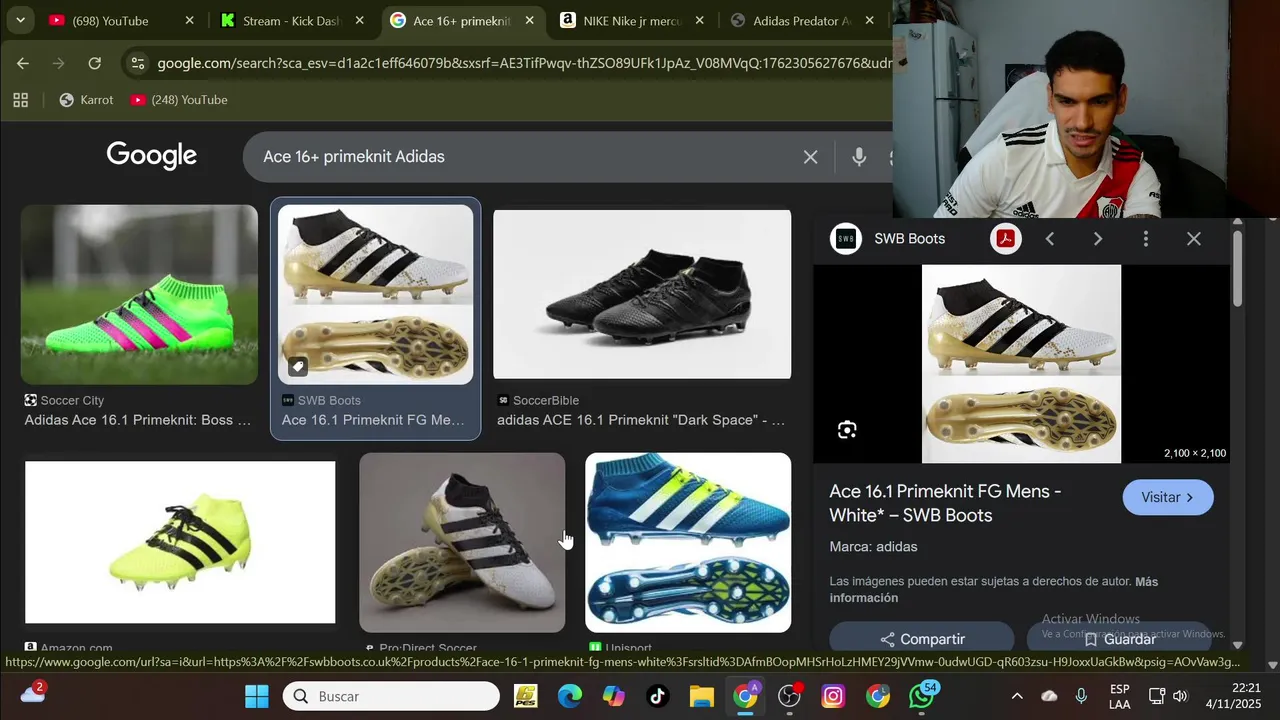Open the Ace 16.1 Primeknit FG Me... SWB title
This screenshot has width=1280, height=720.
click(373, 420)
